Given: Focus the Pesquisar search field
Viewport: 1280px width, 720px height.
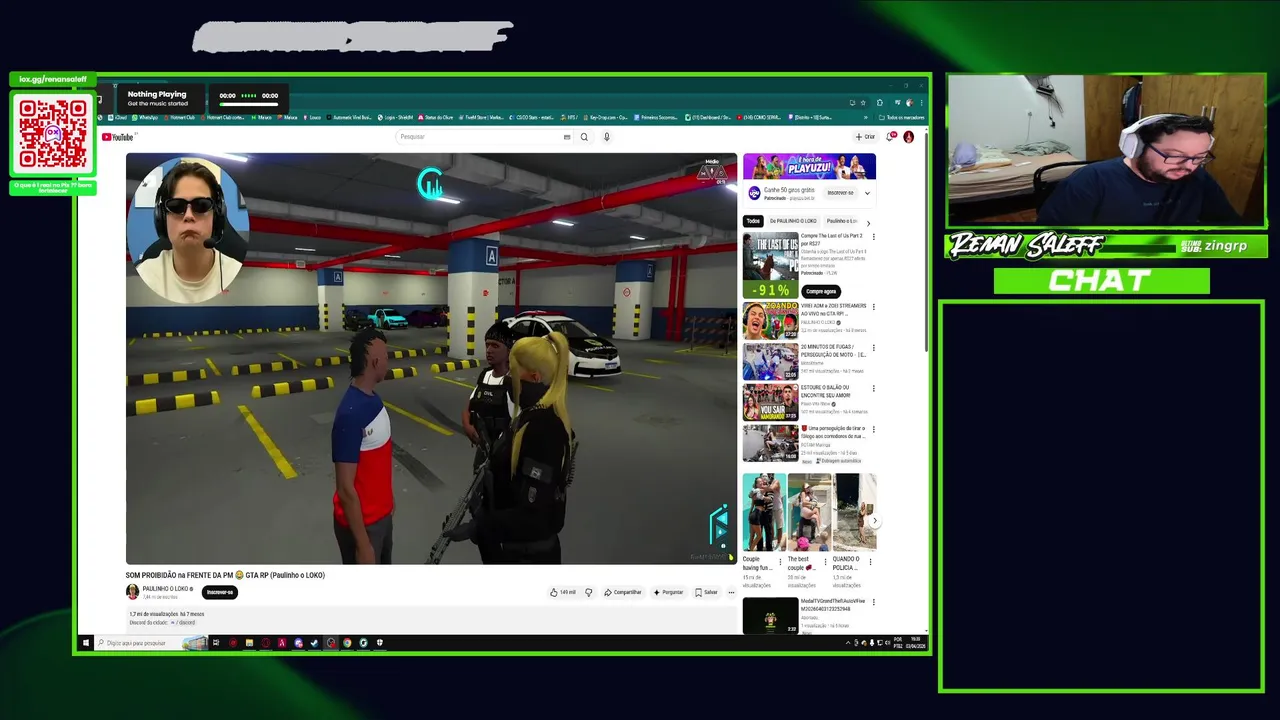Looking at the screenshot, I should (478, 137).
